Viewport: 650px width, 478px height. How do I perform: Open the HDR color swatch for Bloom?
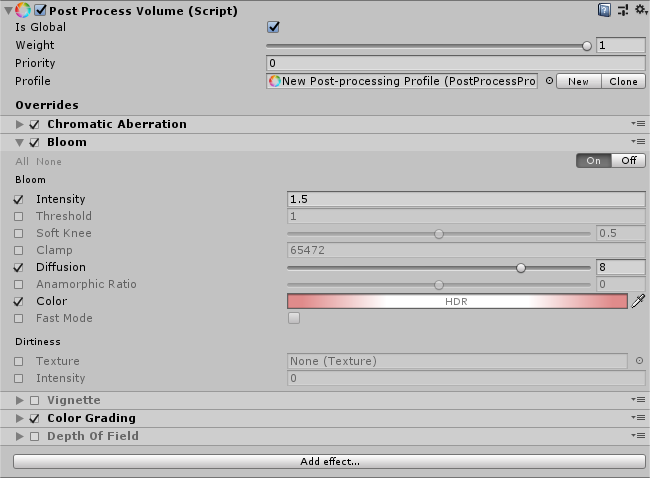tap(456, 301)
